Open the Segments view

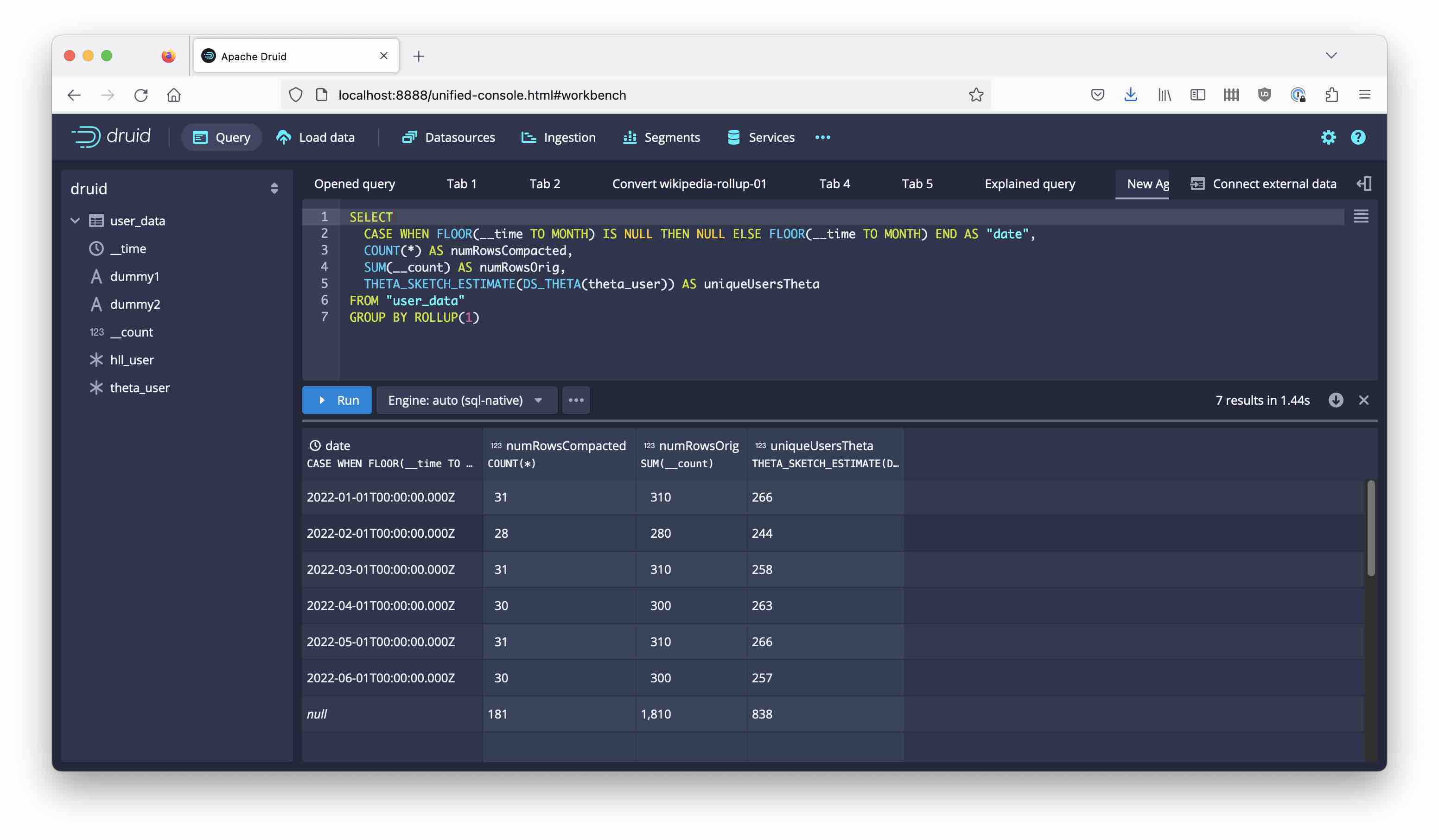(661, 137)
